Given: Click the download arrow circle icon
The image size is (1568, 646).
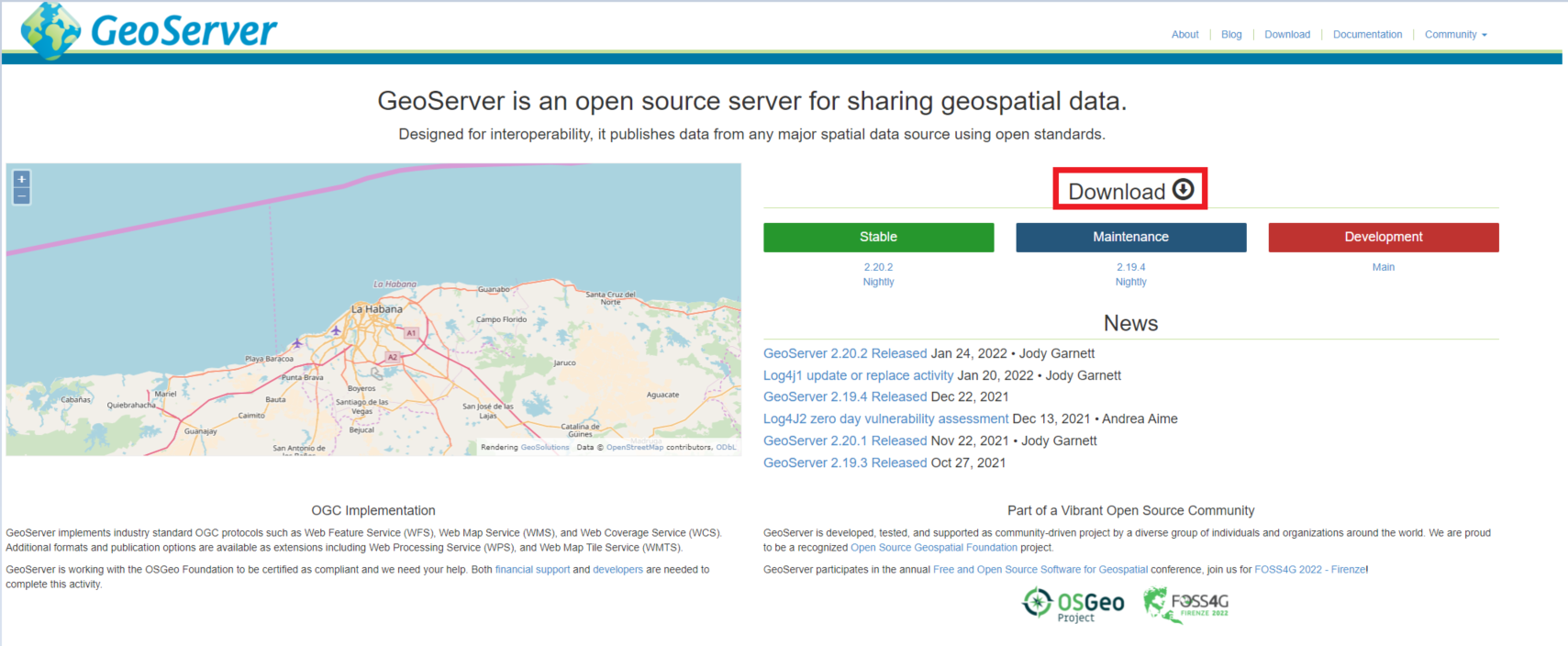Looking at the screenshot, I should click(1184, 189).
